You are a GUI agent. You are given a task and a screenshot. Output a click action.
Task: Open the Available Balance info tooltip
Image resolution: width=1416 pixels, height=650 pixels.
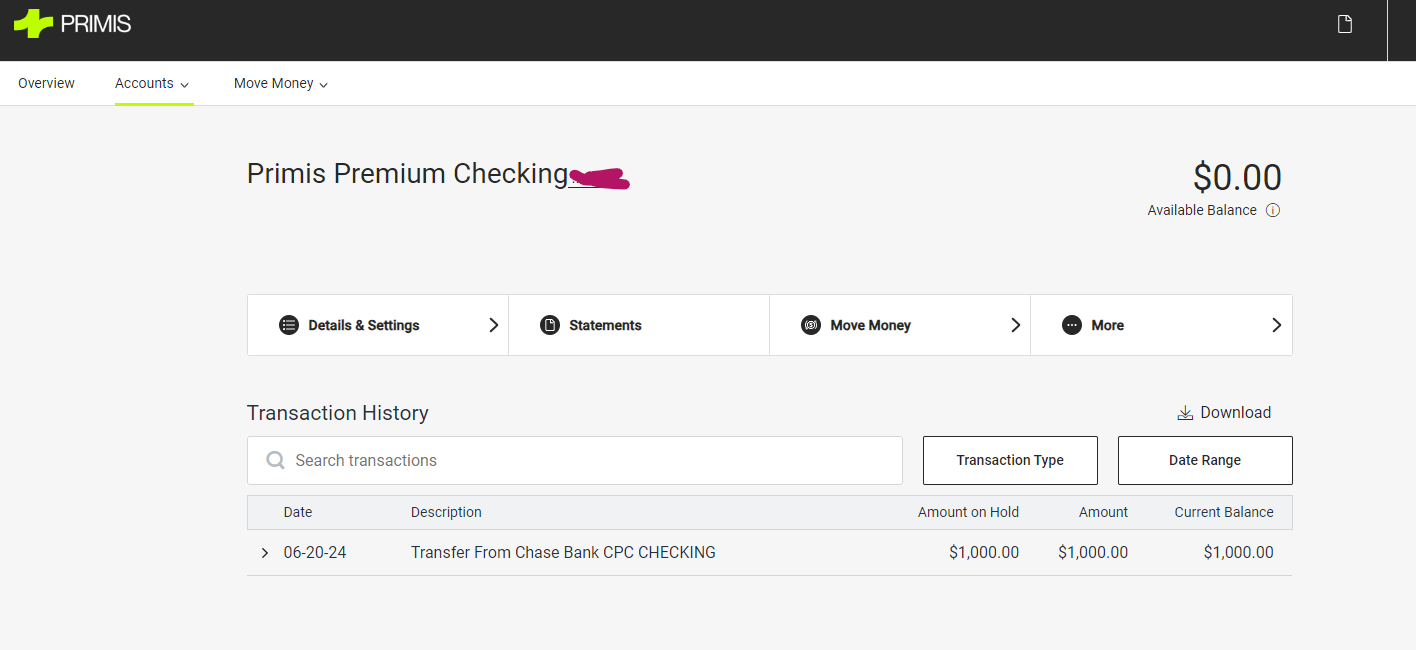click(1272, 210)
